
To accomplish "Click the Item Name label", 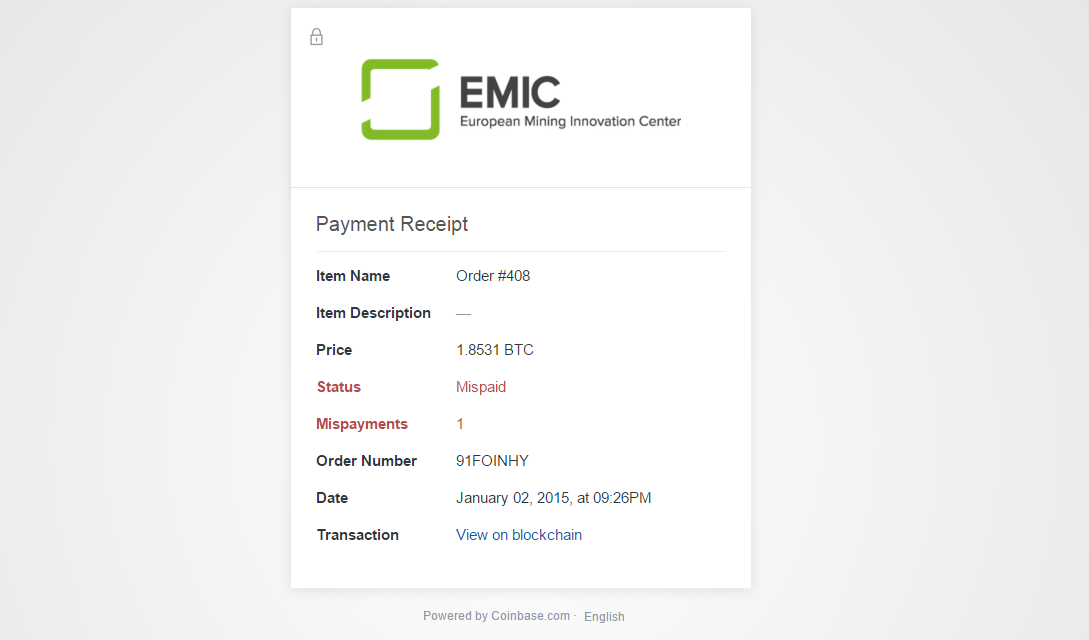I will point(353,276).
